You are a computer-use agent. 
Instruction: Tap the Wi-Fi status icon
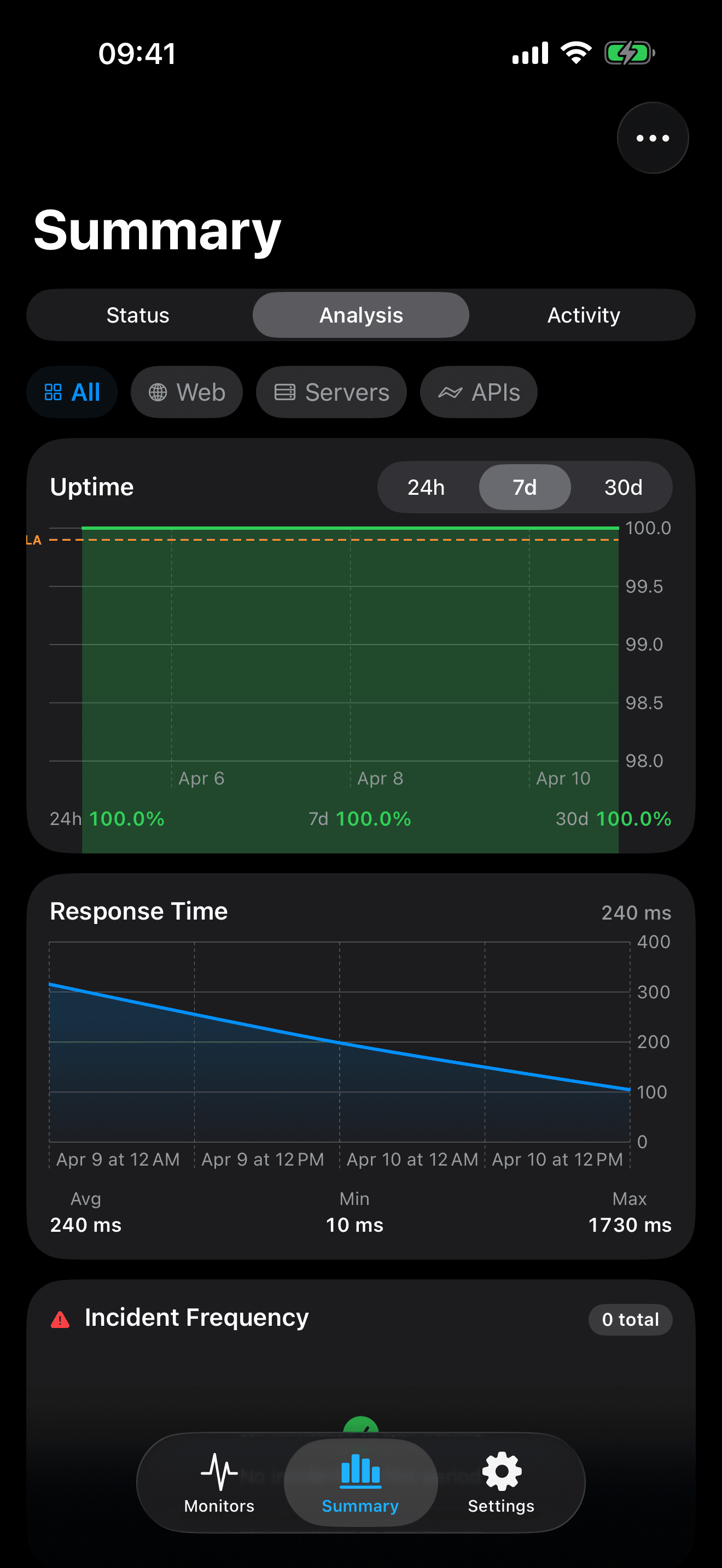(x=576, y=53)
